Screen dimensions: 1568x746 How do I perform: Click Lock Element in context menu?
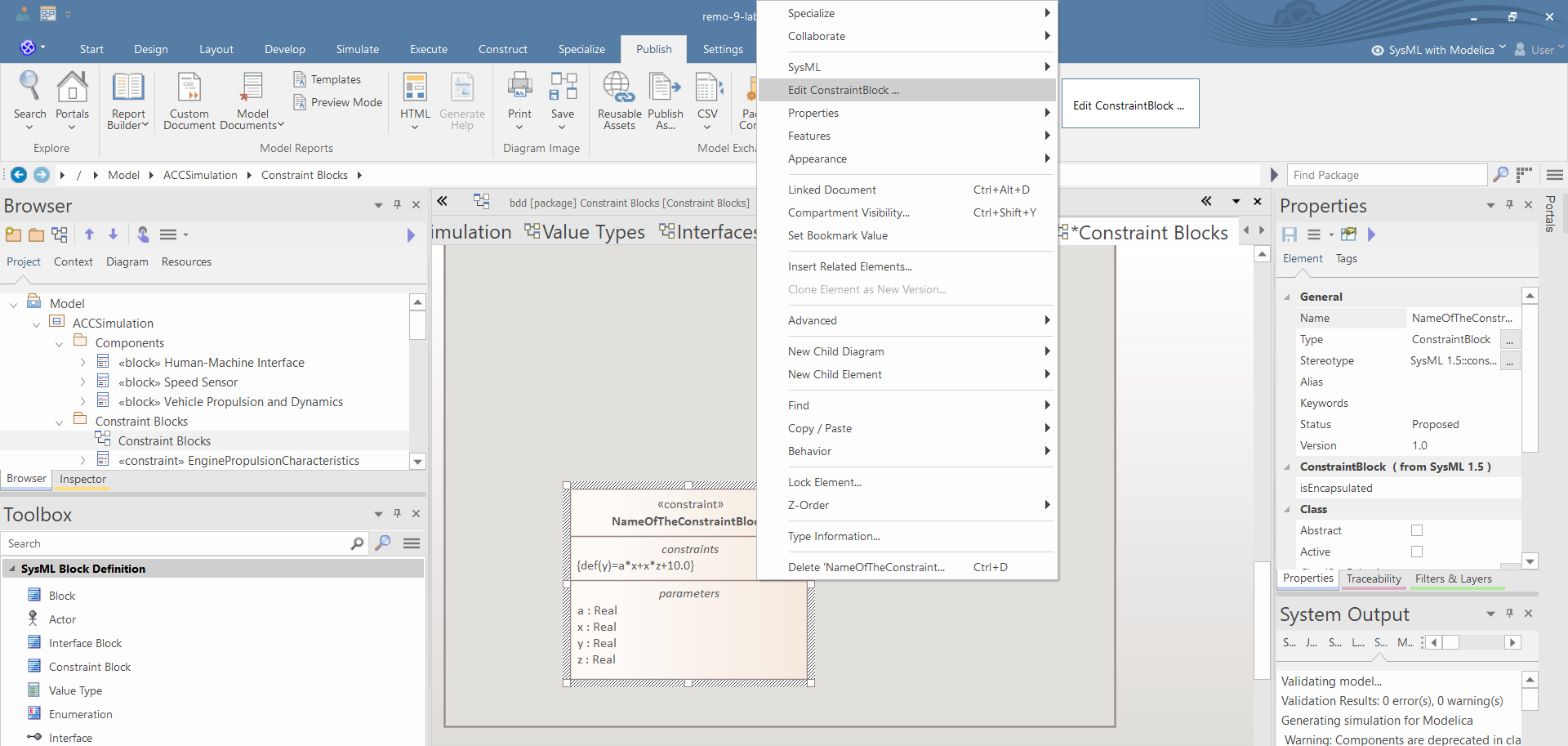coord(906,482)
